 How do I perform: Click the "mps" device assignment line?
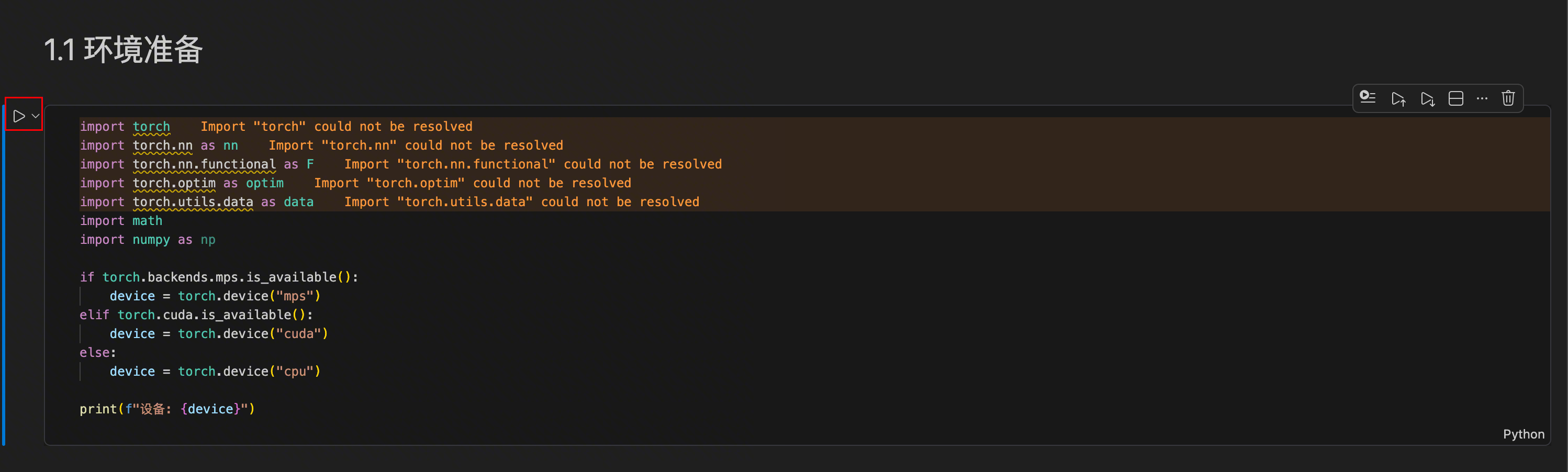click(215, 296)
